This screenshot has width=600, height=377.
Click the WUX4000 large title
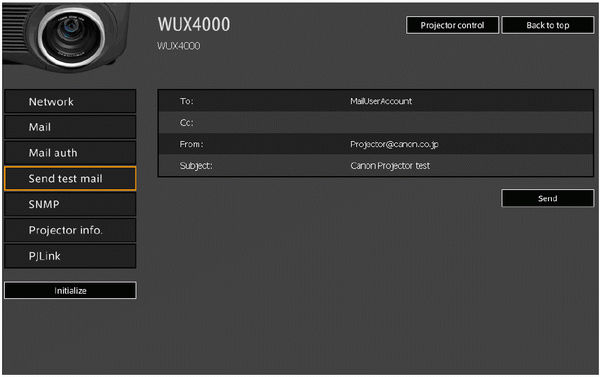[x=194, y=24]
